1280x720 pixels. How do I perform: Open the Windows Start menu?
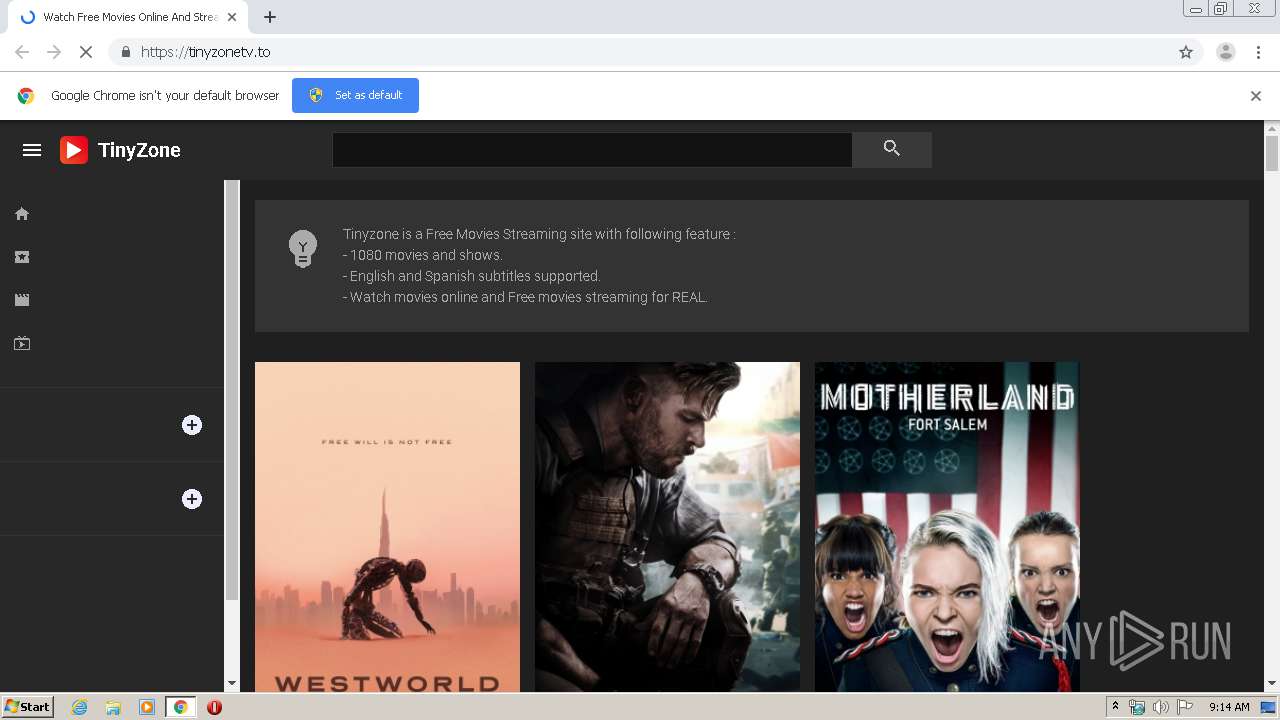(27, 707)
